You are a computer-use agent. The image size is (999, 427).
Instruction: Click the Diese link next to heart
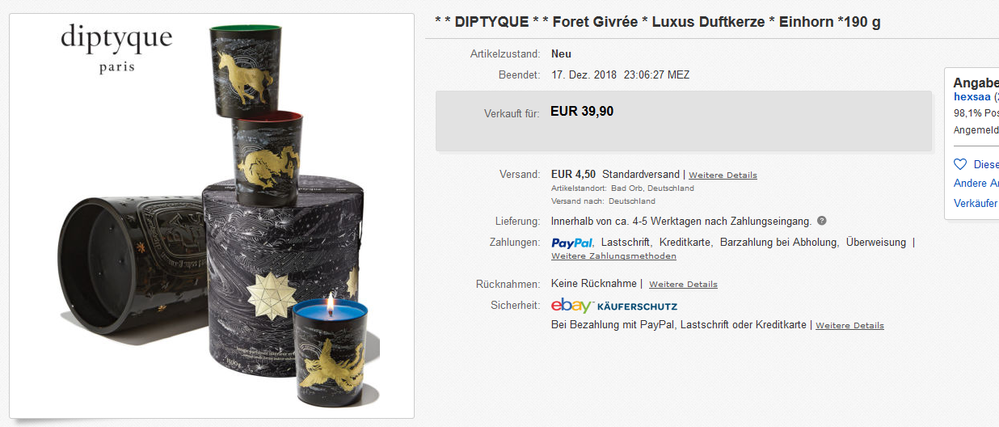(x=986, y=164)
